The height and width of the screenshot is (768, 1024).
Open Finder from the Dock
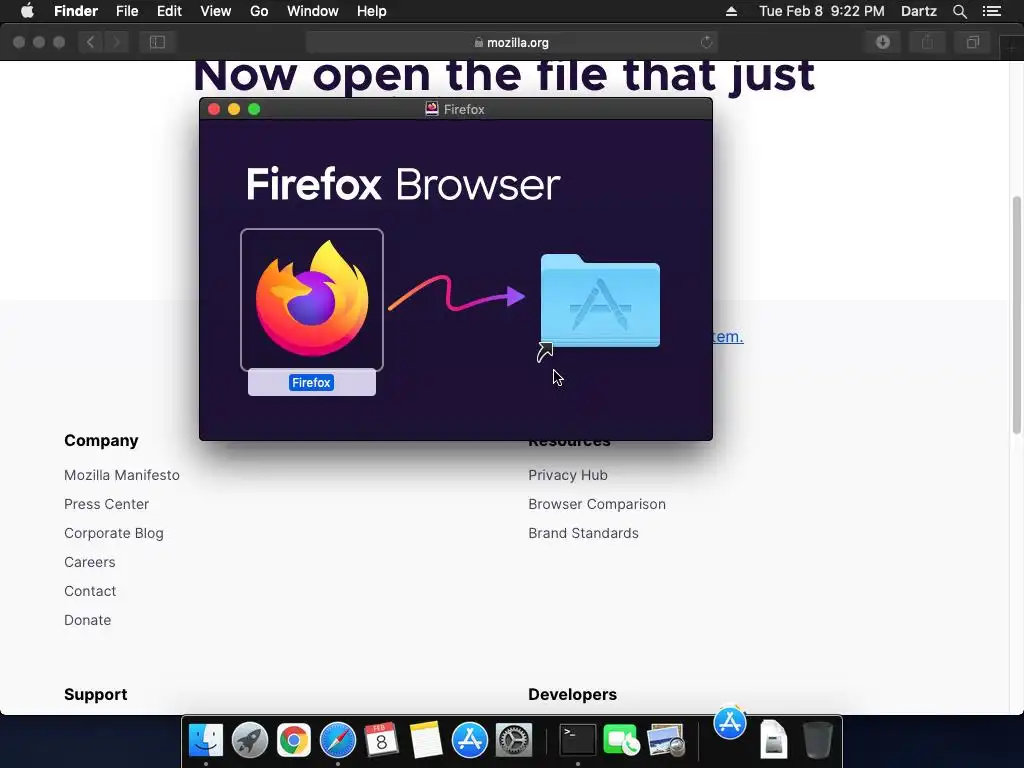point(206,741)
